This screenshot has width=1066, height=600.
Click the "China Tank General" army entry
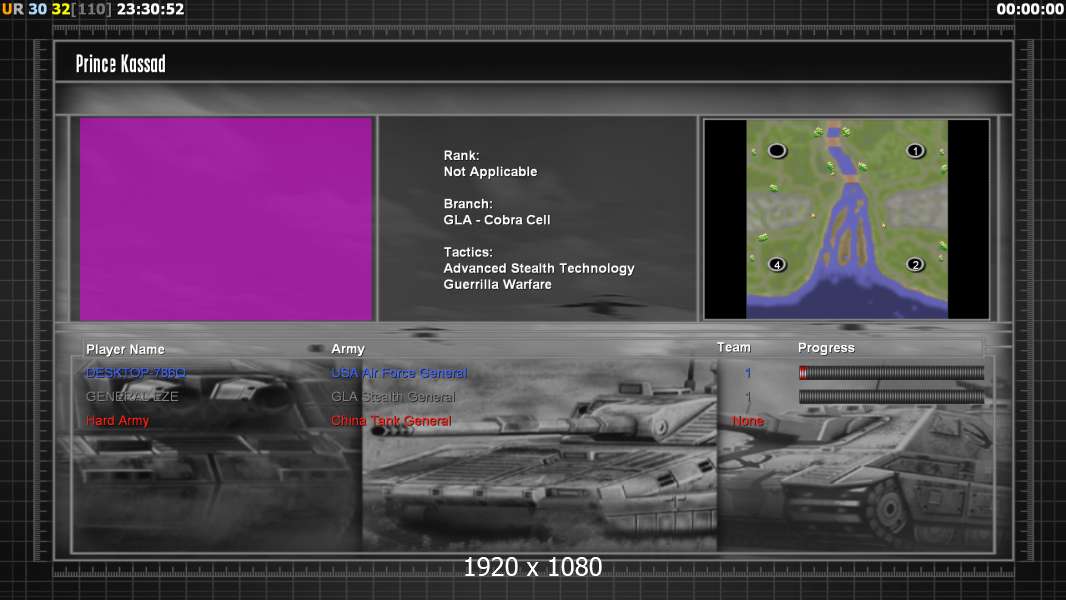pyautogui.click(x=391, y=421)
